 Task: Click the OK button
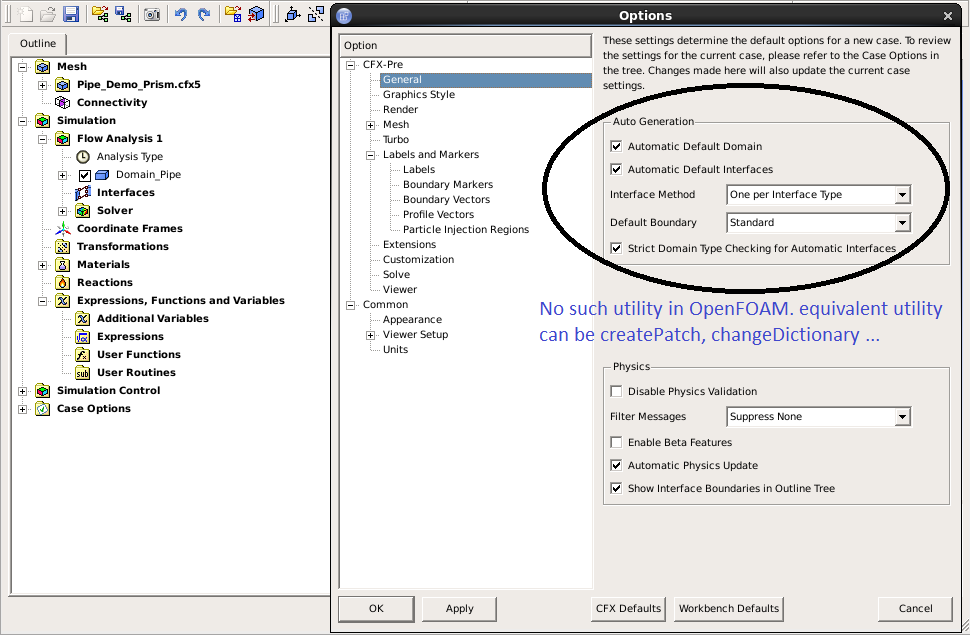[376, 609]
